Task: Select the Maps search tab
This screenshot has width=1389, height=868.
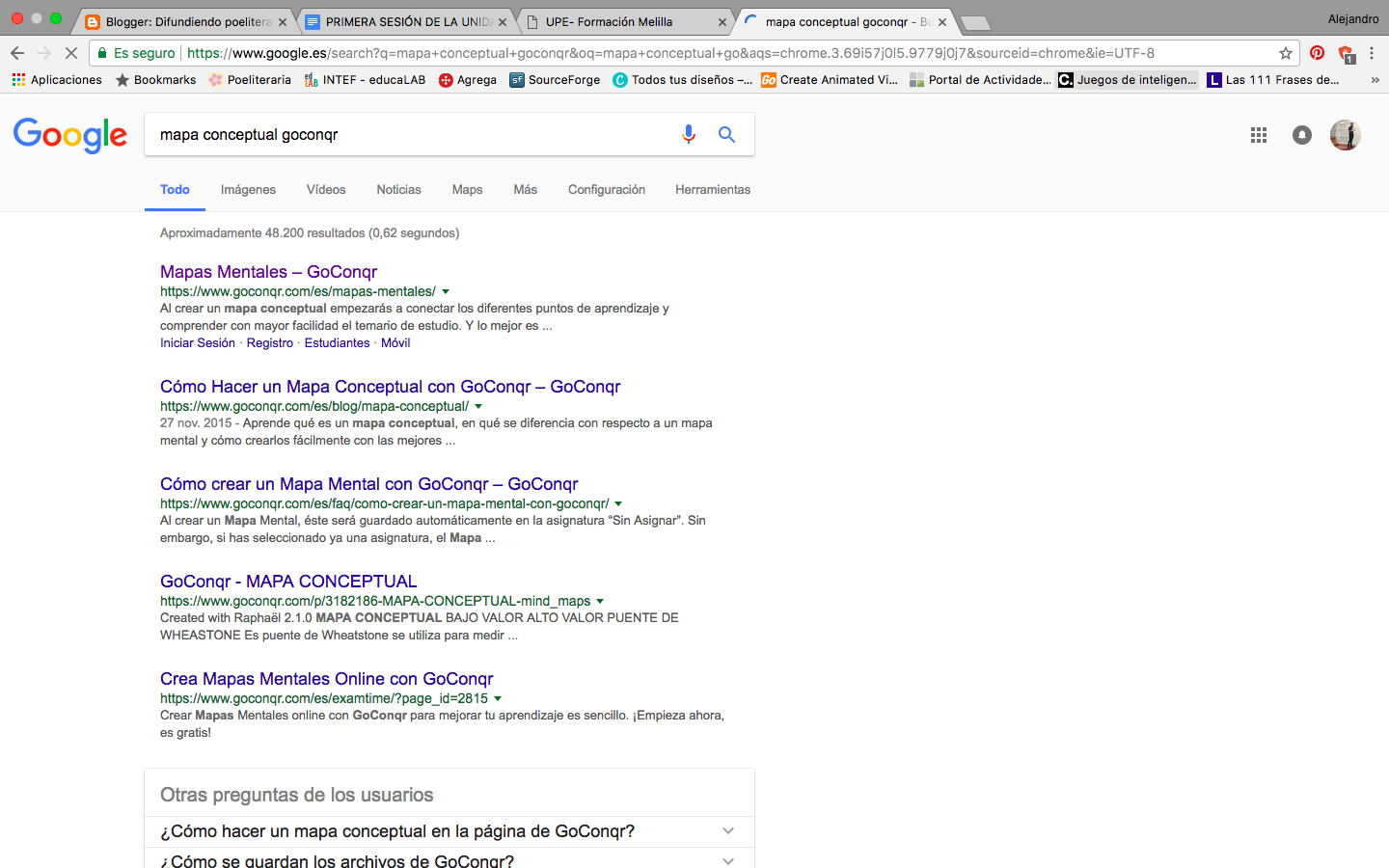Action: (467, 190)
